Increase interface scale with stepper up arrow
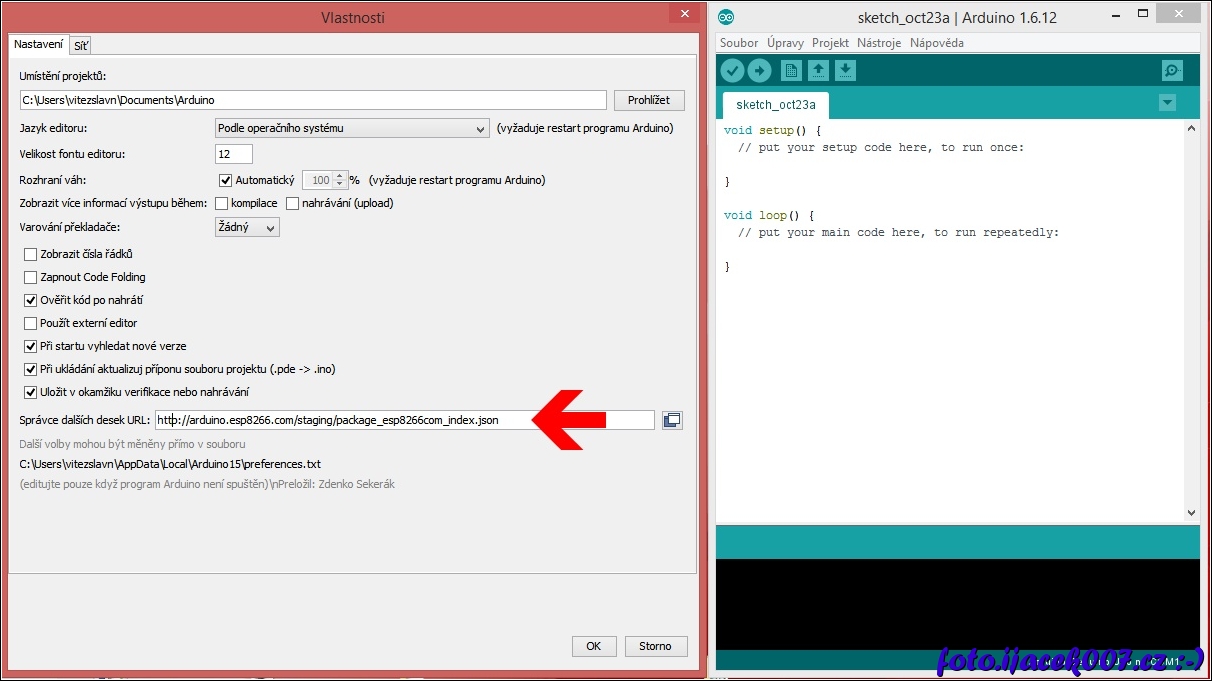The width and height of the screenshot is (1212, 681). [x=340, y=176]
